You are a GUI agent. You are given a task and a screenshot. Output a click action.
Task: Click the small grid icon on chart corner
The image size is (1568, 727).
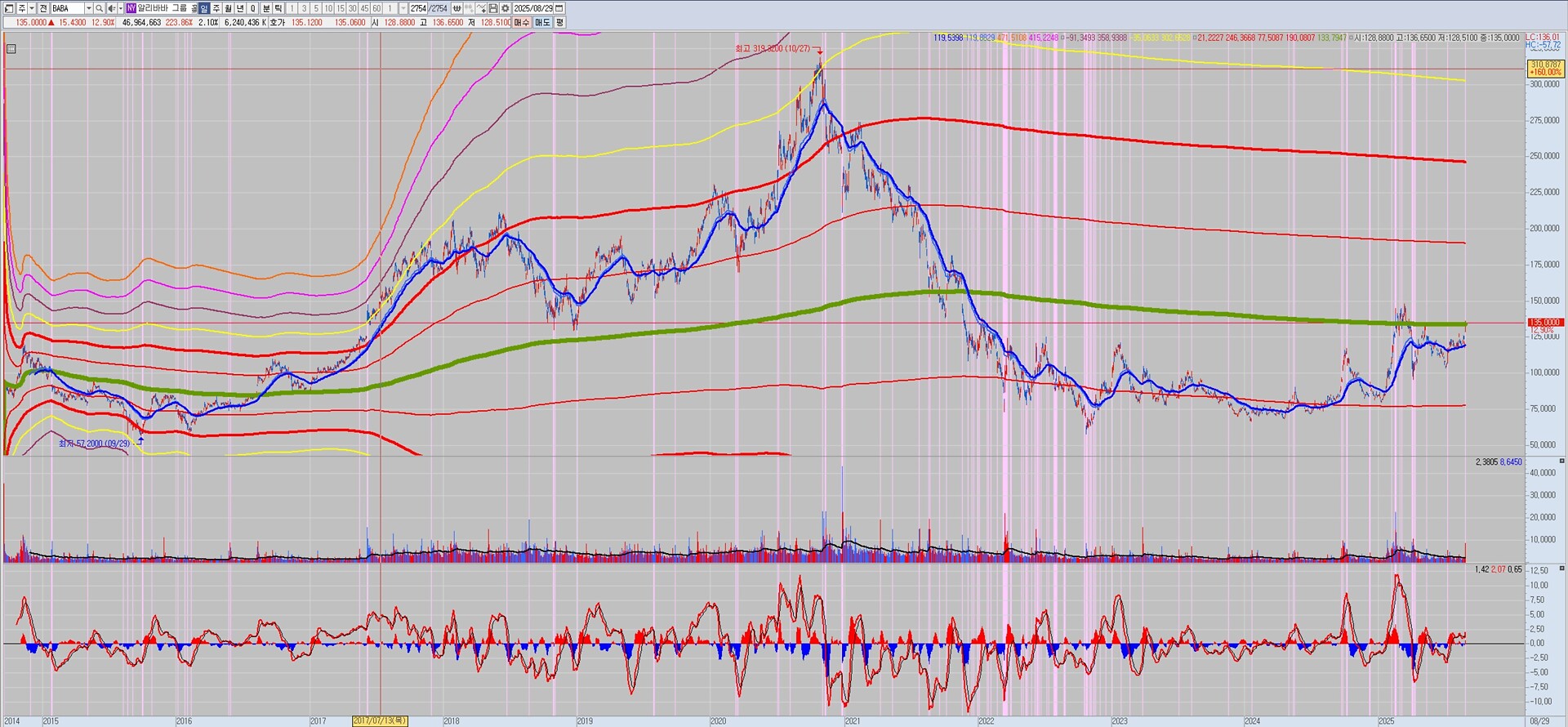click(x=11, y=49)
